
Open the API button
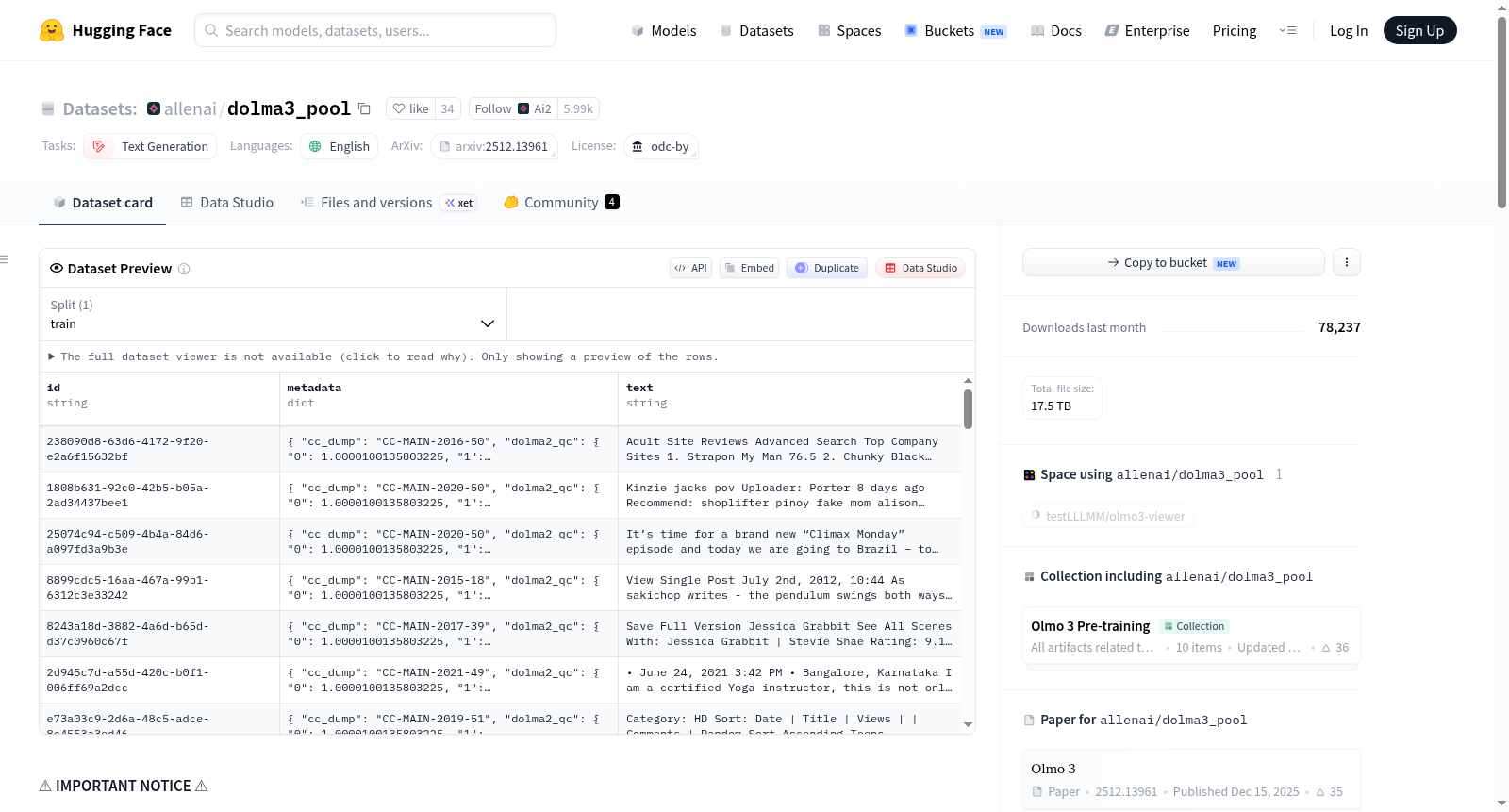(x=690, y=268)
